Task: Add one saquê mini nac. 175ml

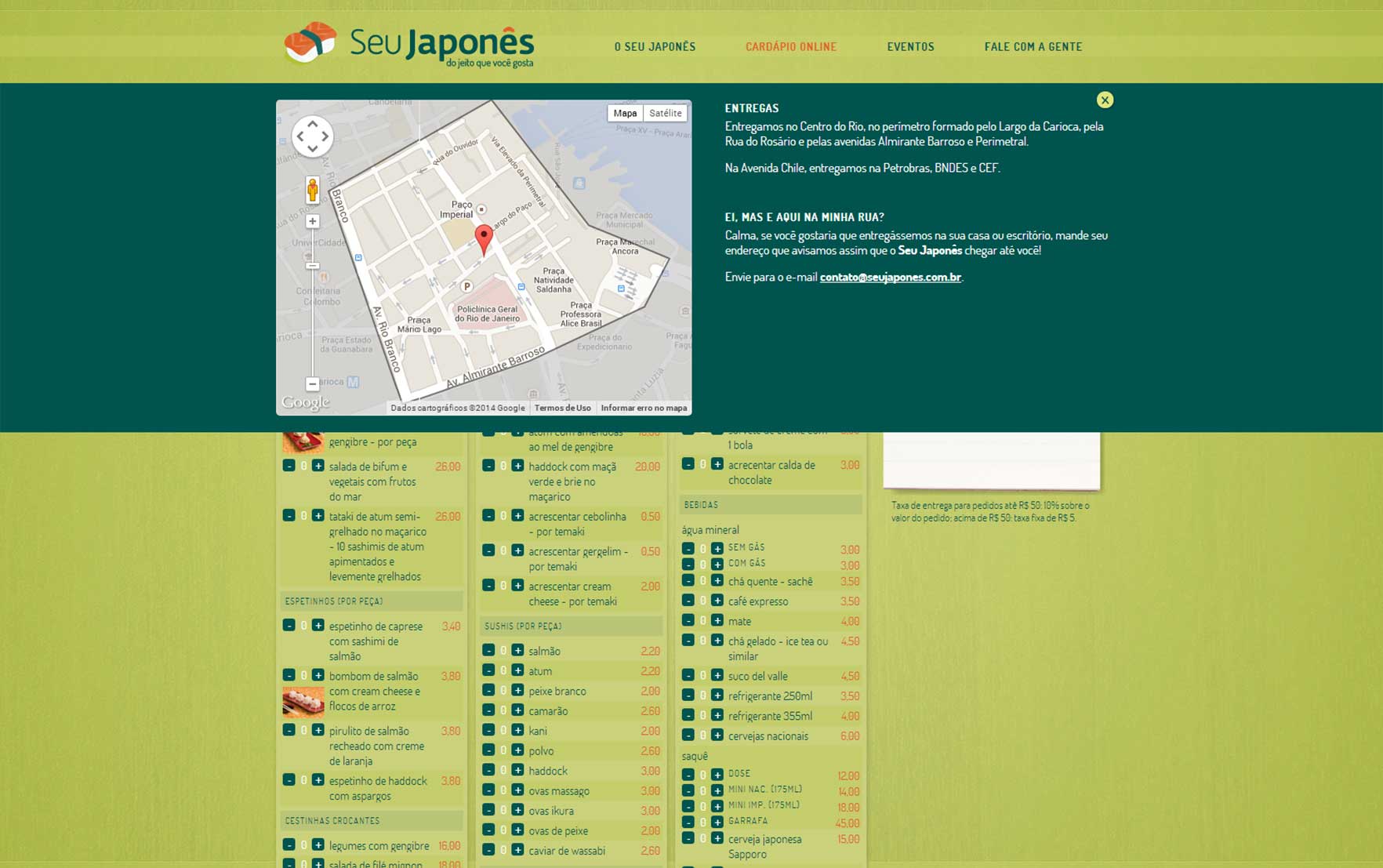Action: coord(717,790)
